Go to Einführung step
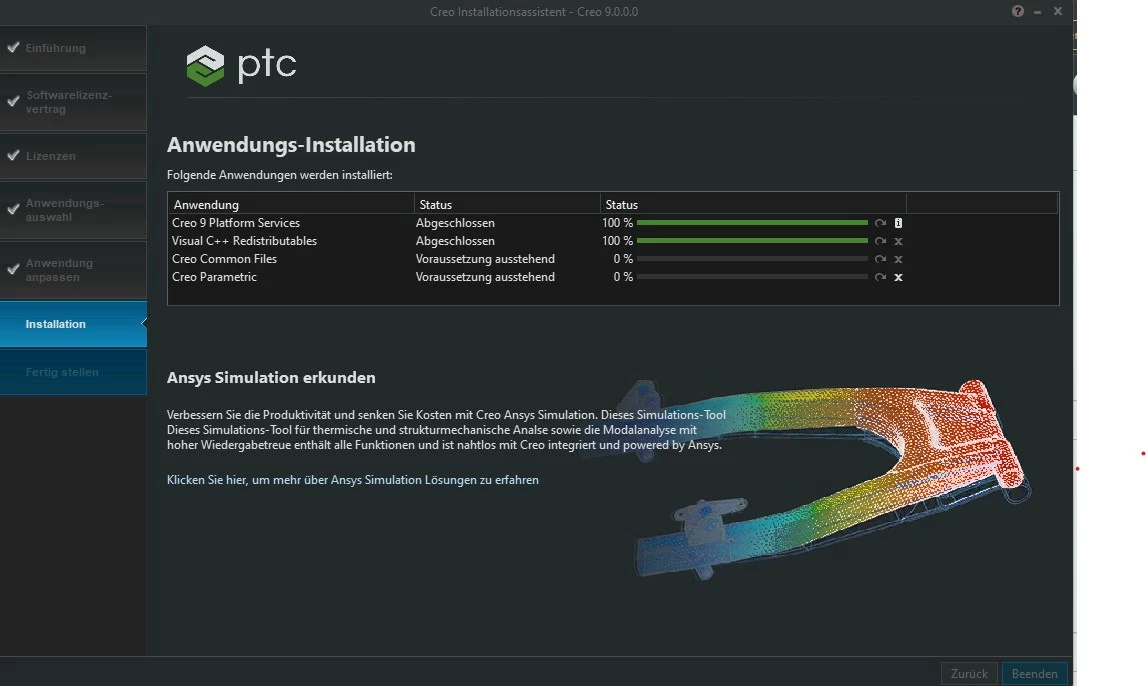The width and height of the screenshot is (1146, 686). pyautogui.click(x=73, y=48)
